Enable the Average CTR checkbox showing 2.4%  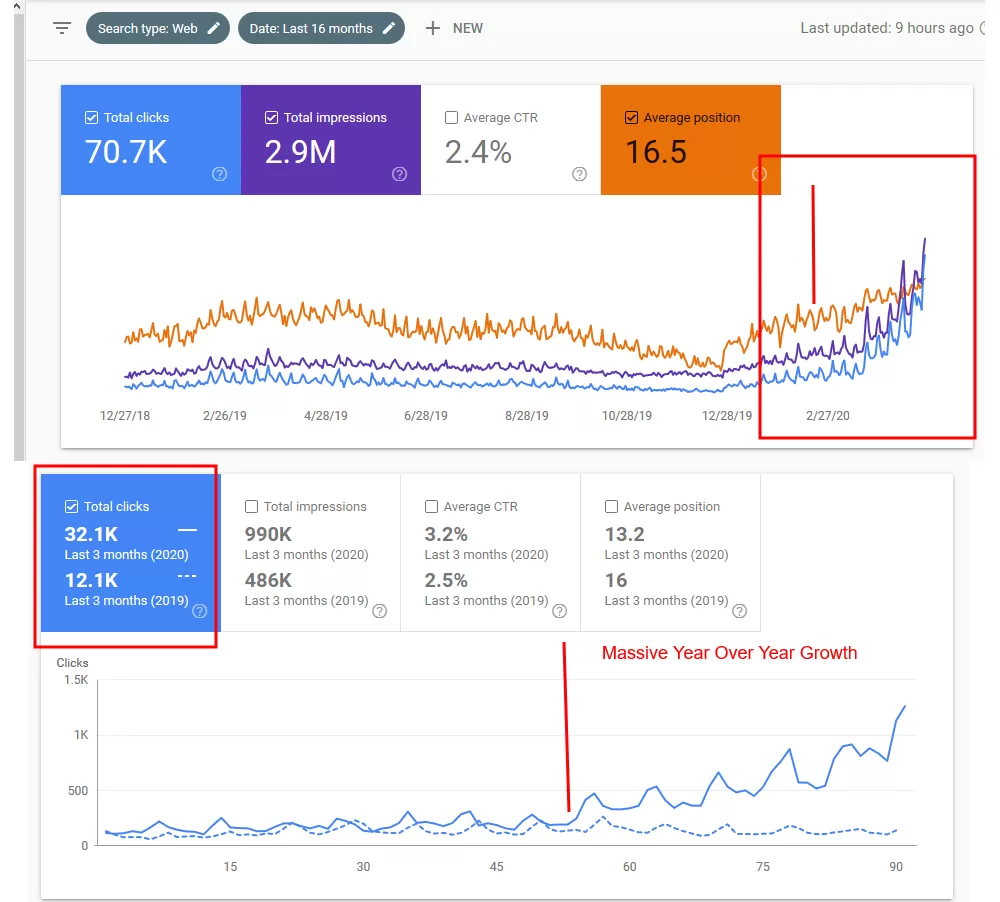tap(451, 118)
